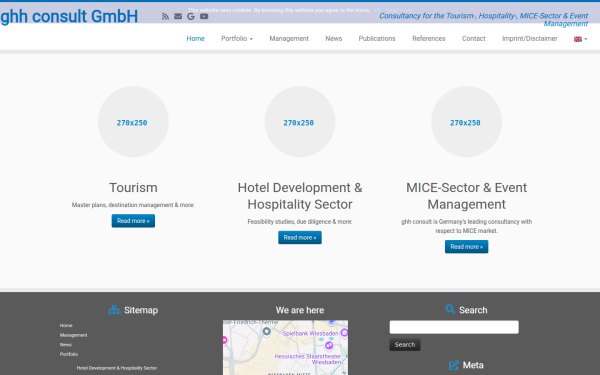
Task: Open the RSS feed icon
Action: [x=165, y=16]
